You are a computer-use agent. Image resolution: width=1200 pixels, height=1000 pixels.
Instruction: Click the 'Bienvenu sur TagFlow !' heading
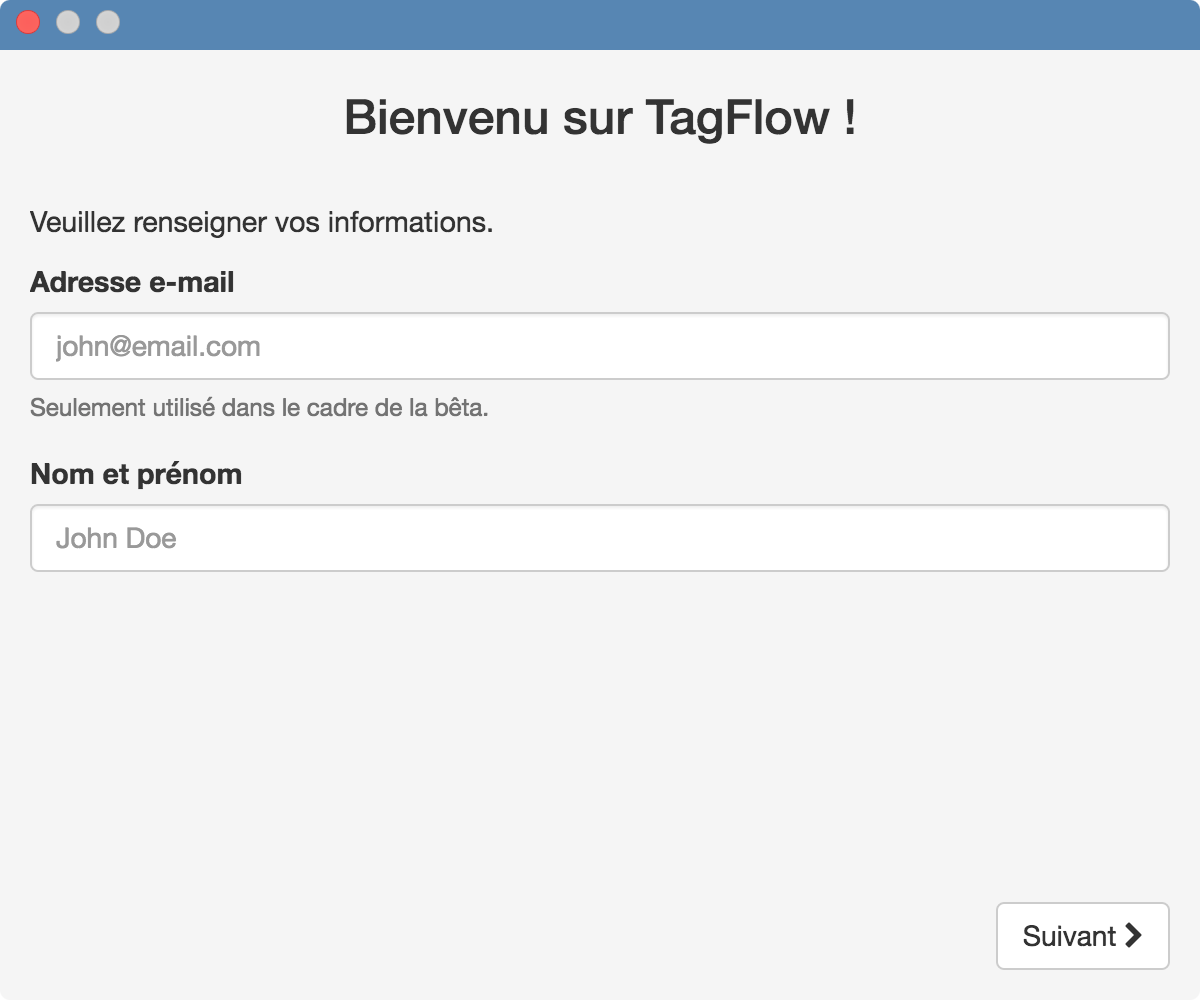(600, 118)
